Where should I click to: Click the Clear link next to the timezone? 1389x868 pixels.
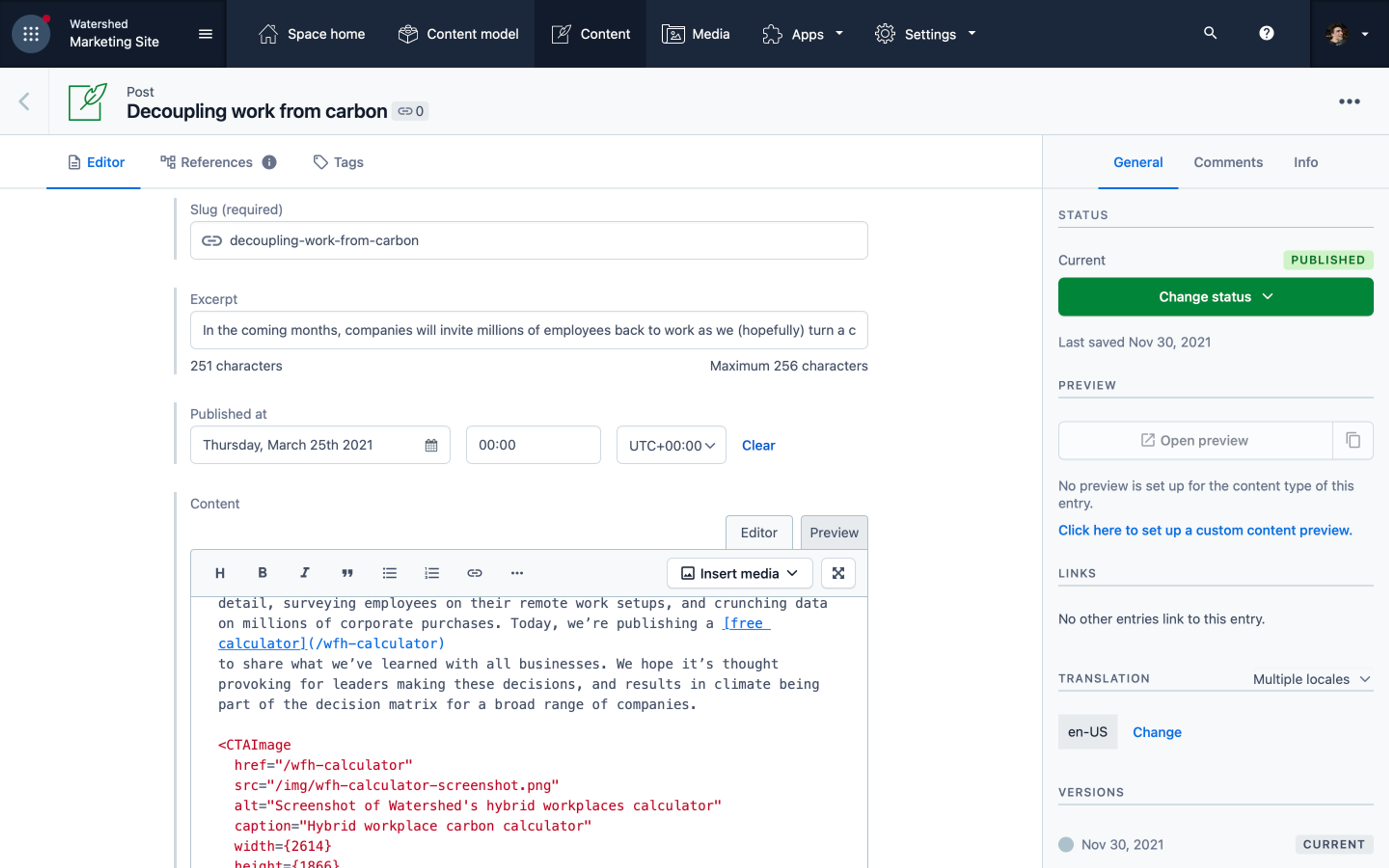coord(758,445)
